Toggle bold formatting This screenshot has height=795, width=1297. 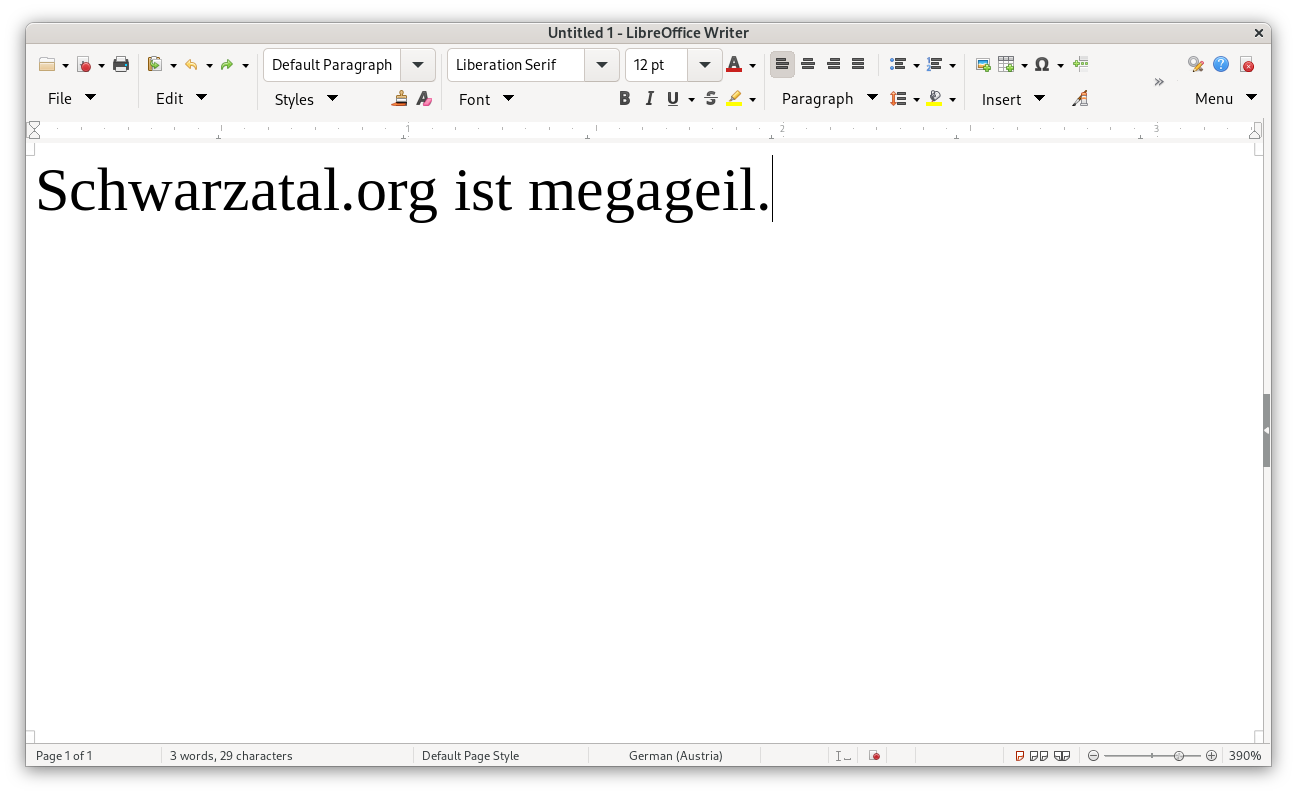point(625,99)
